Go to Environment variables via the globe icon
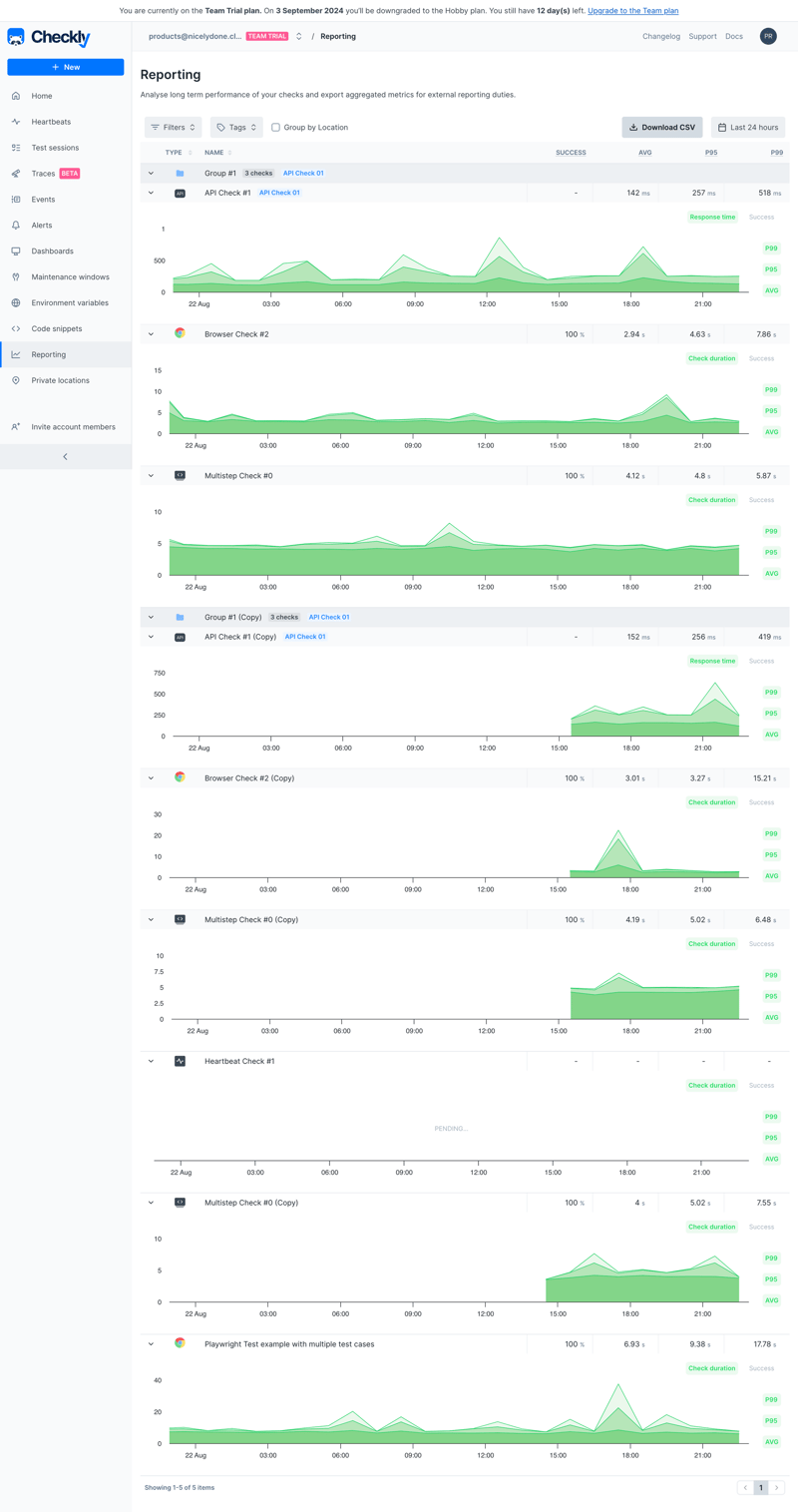Viewport: 798px width, 1512px height. coord(70,302)
